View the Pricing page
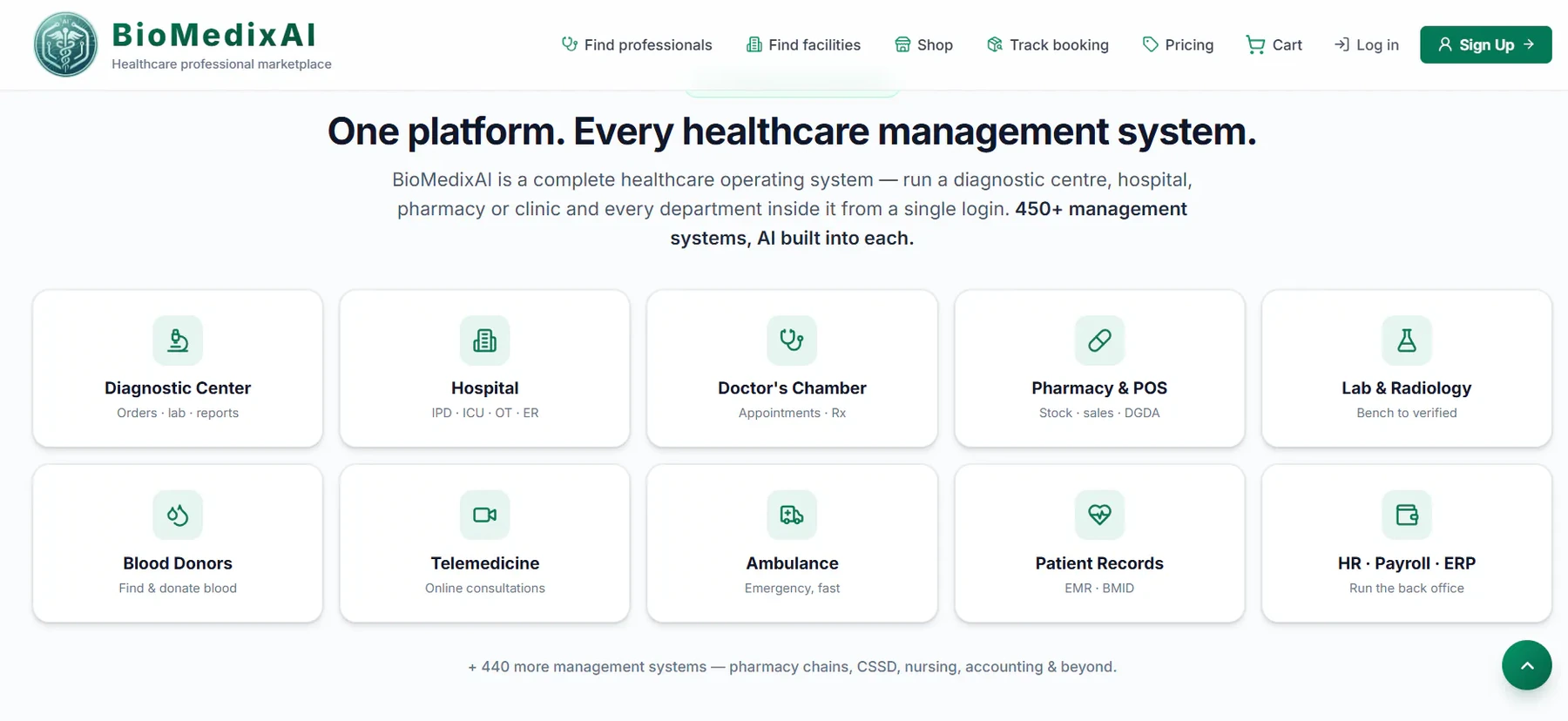The width and height of the screenshot is (1568, 721). (x=1178, y=44)
